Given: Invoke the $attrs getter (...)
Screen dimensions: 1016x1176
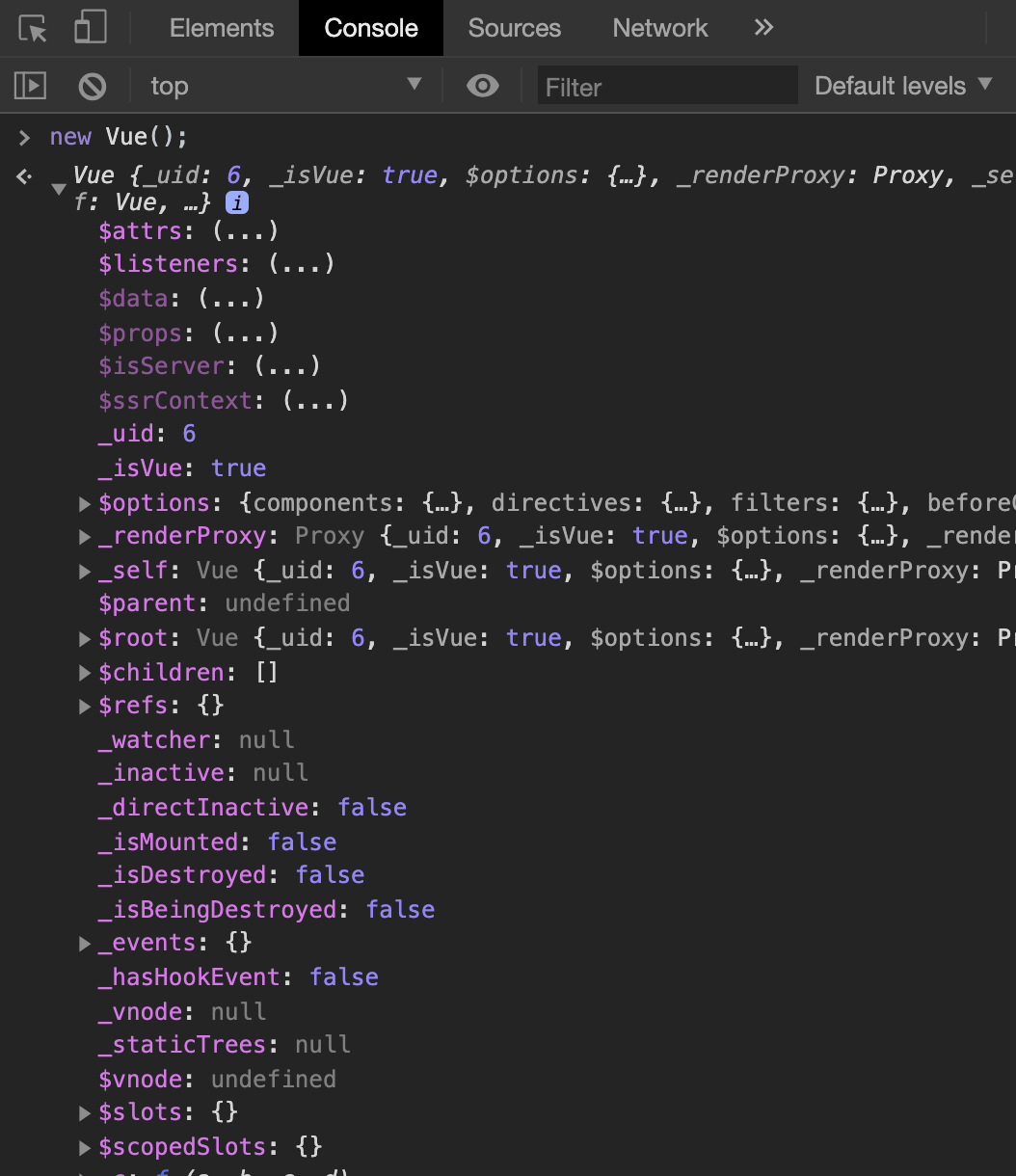Looking at the screenshot, I should [245, 231].
